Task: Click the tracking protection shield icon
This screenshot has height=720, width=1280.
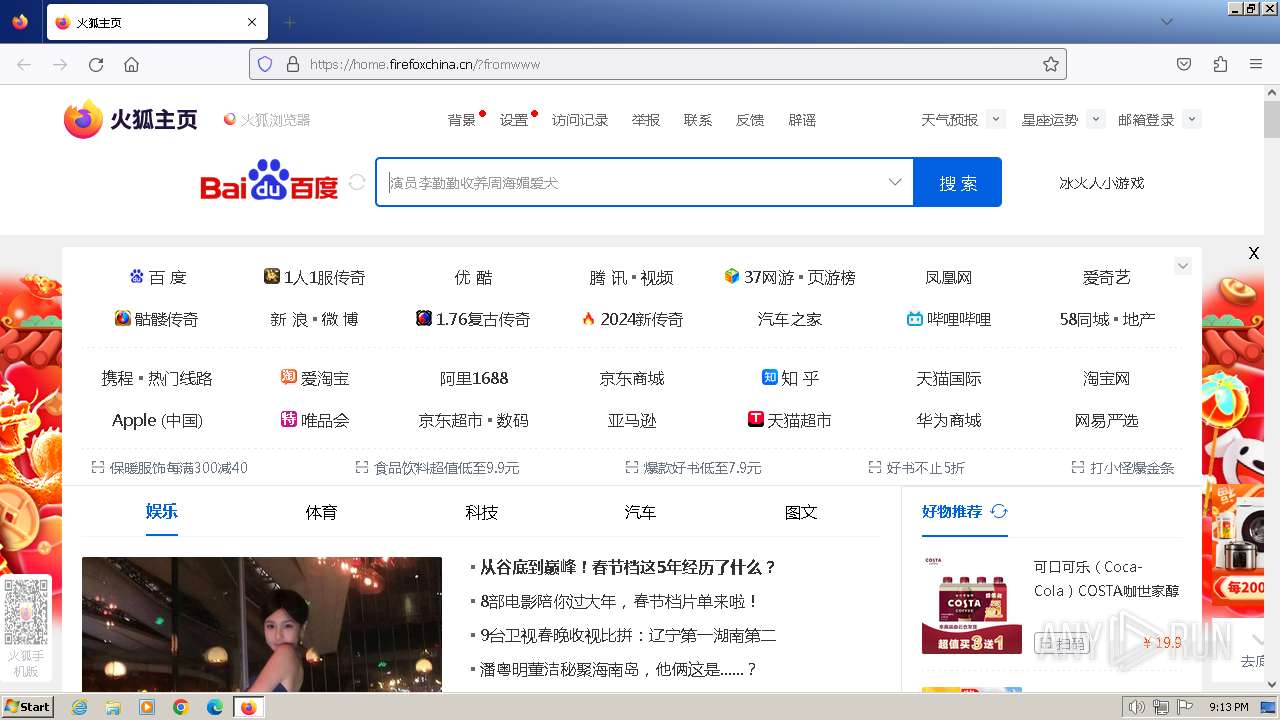Action: coord(265,64)
